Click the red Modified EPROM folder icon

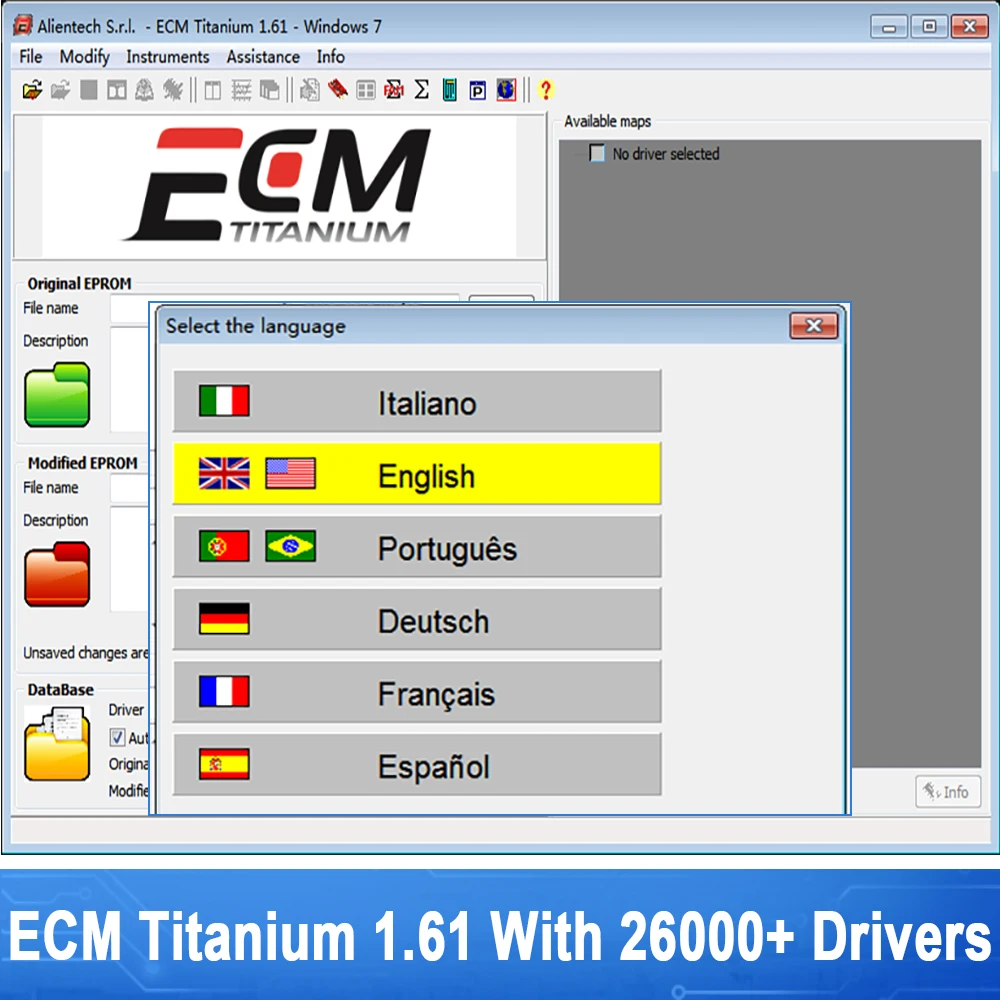click(57, 574)
